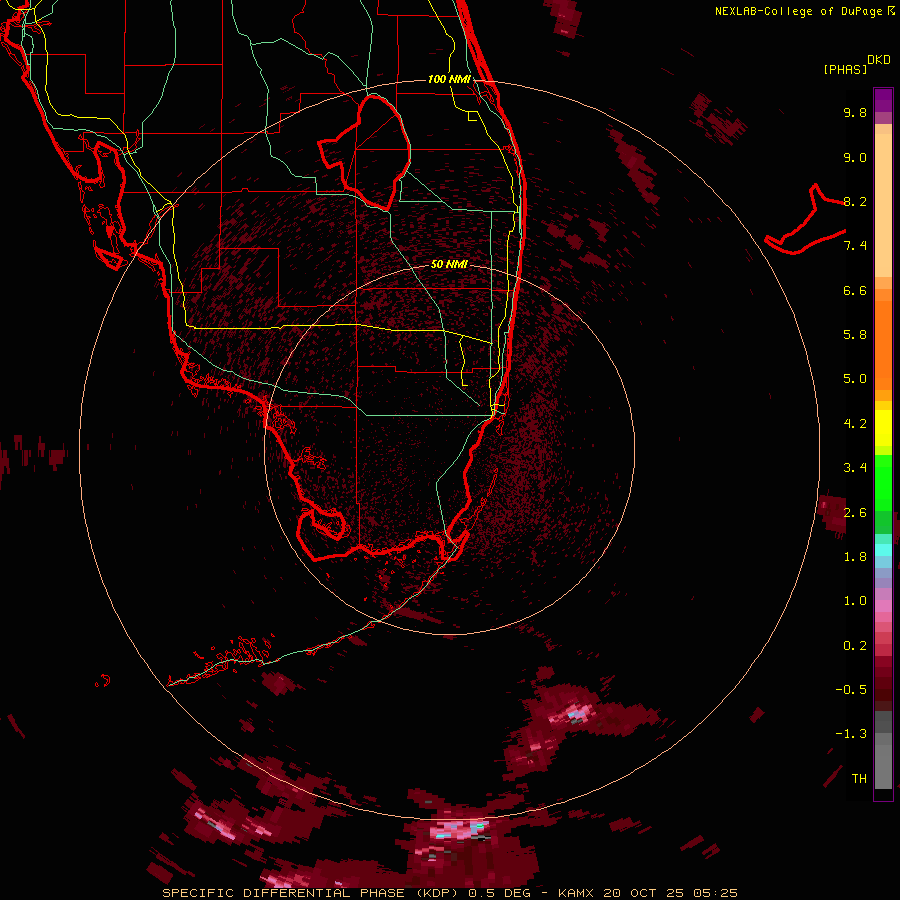Click the gray band at bottom of color bar

click(883, 761)
